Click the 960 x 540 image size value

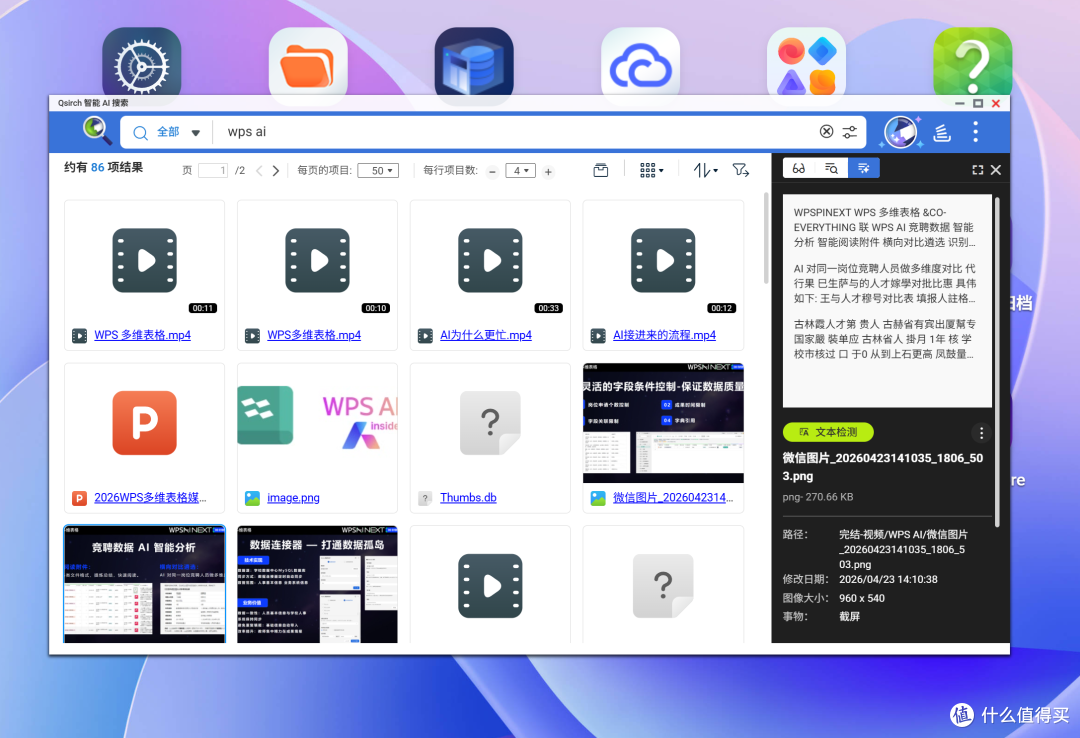(x=862, y=598)
